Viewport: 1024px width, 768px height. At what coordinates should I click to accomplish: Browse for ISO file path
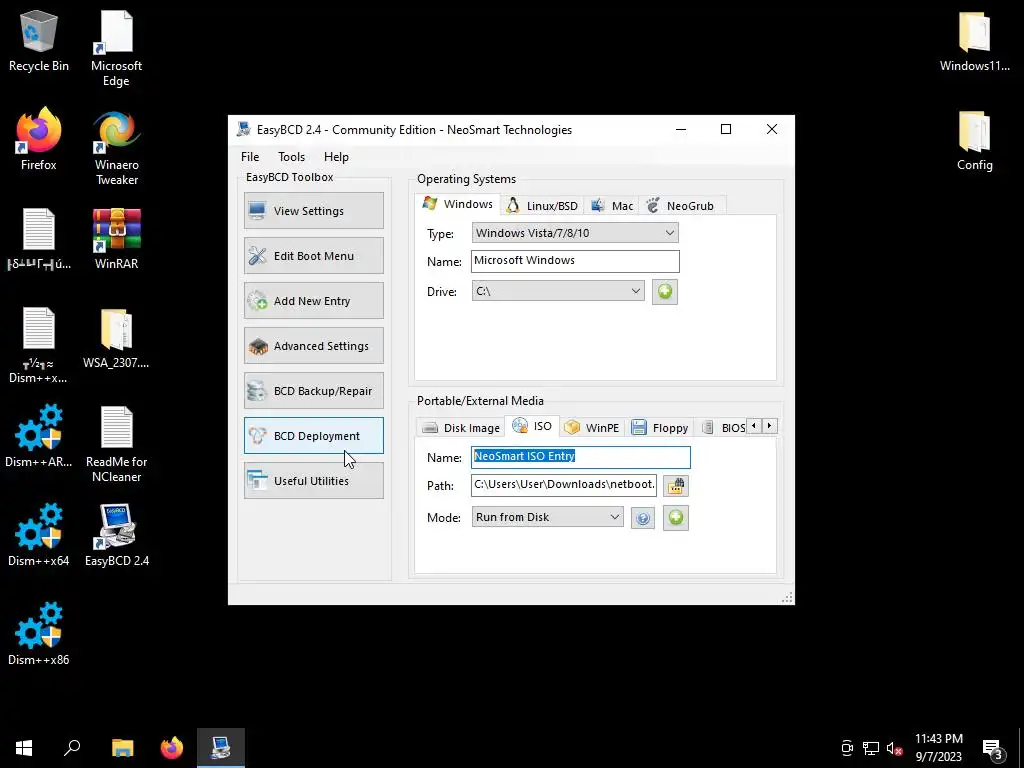point(676,486)
